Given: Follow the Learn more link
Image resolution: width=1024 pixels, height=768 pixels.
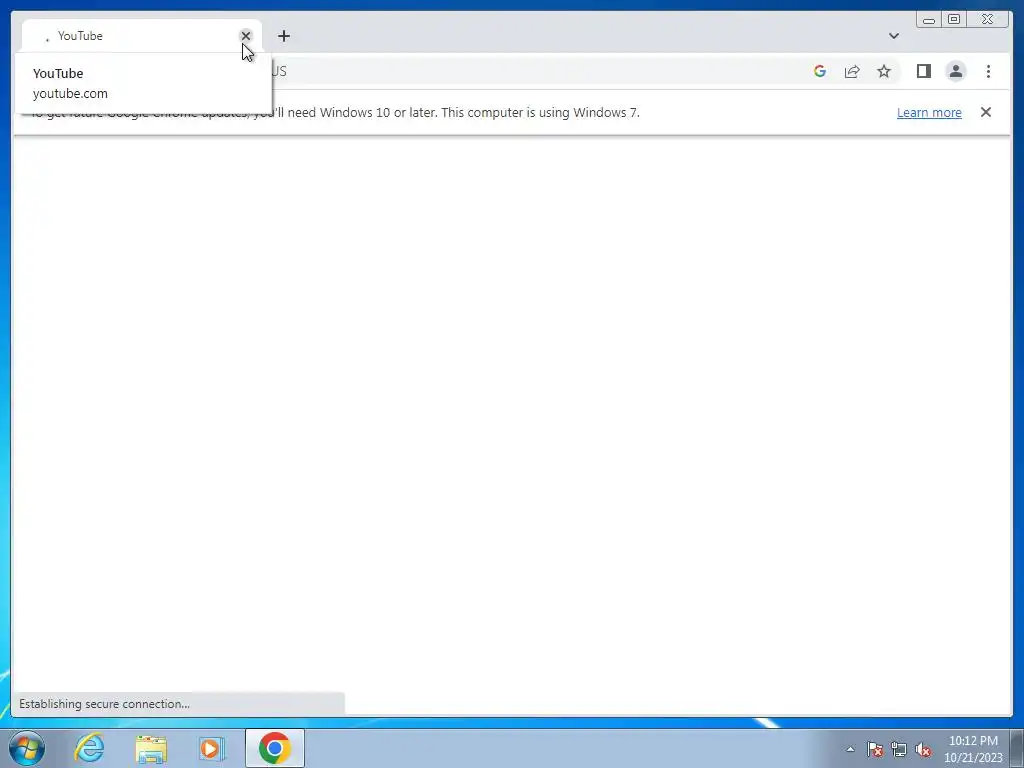Looking at the screenshot, I should coord(929,112).
